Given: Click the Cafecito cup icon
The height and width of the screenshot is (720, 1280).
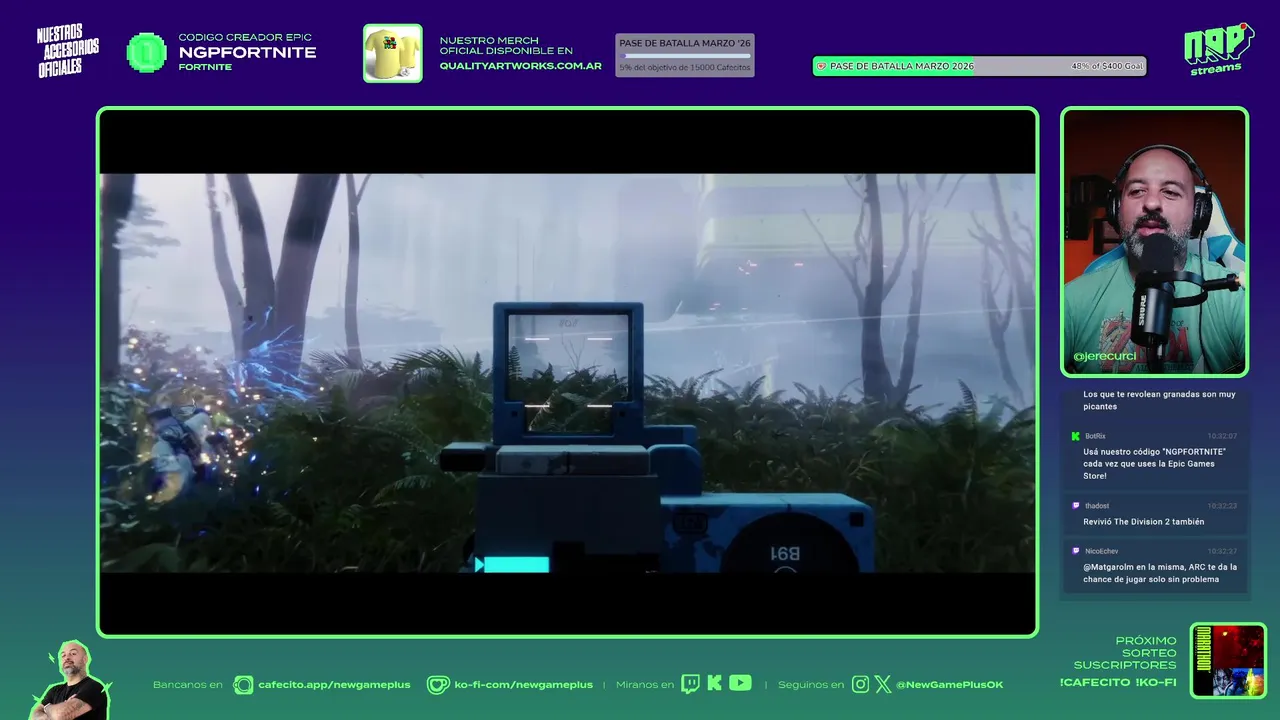Looking at the screenshot, I should tap(243, 684).
